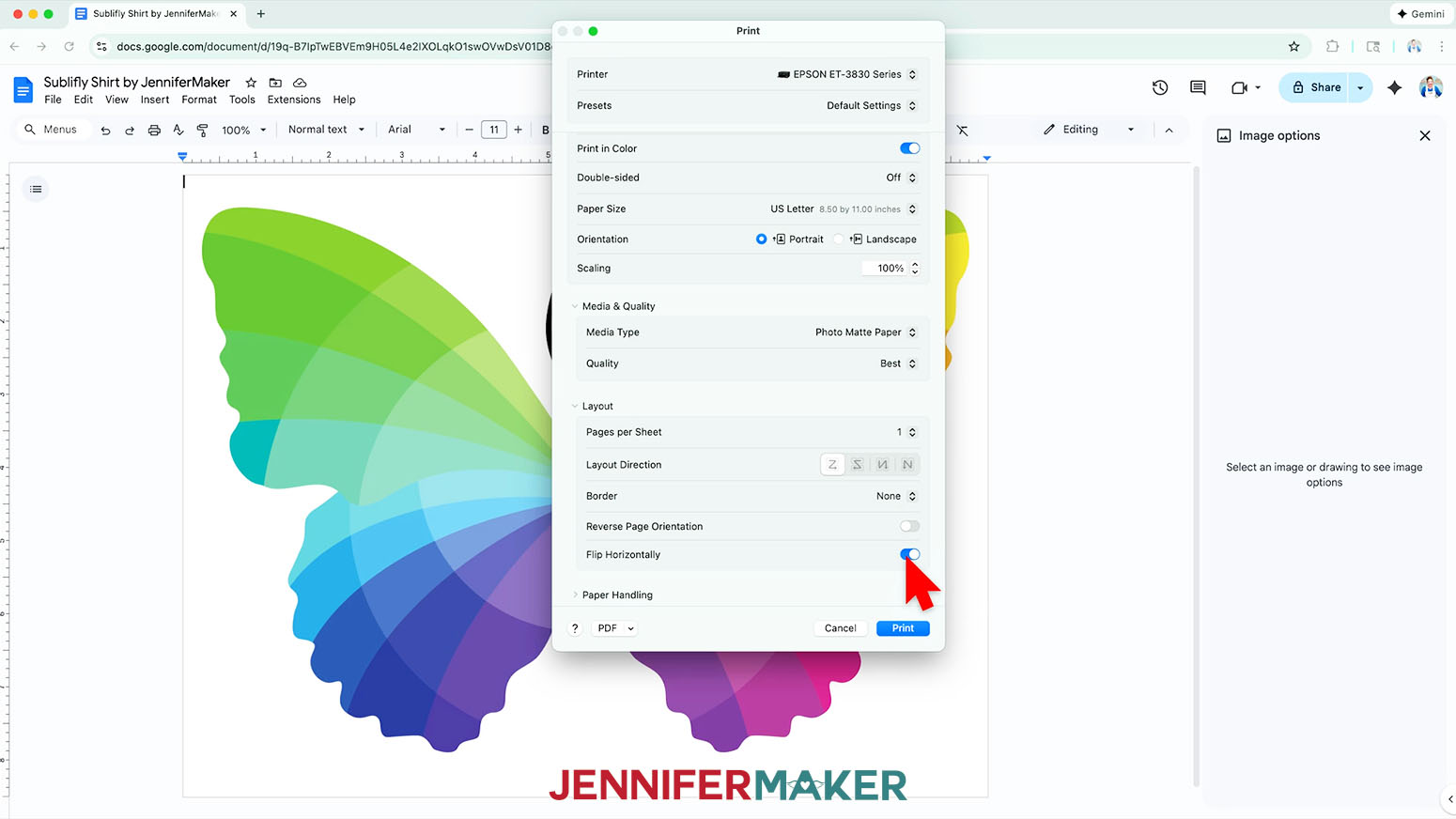Click the Gemini button in Chrome
The width and height of the screenshot is (1456, 819).
click(x=1419, y=13)
